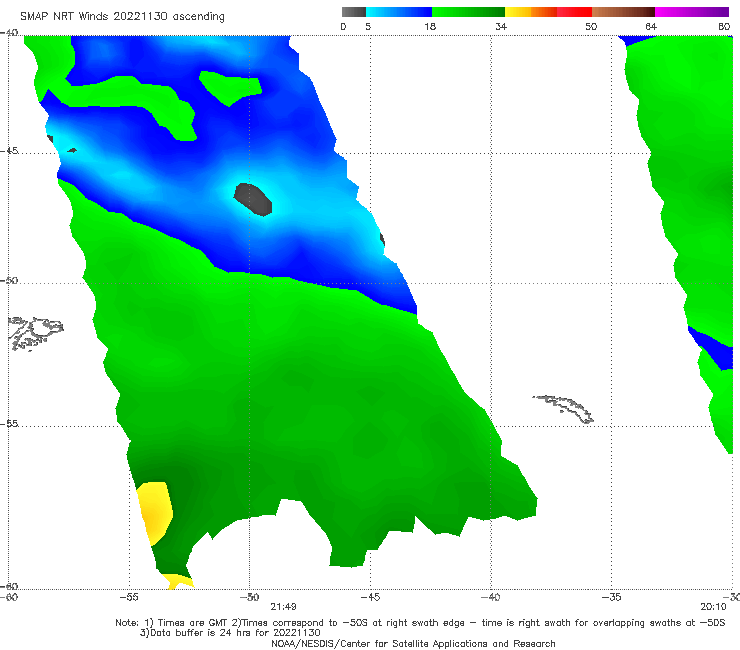740x650 pixels.
Task: Click the swath time '20:10'
Action: [713, 607]
